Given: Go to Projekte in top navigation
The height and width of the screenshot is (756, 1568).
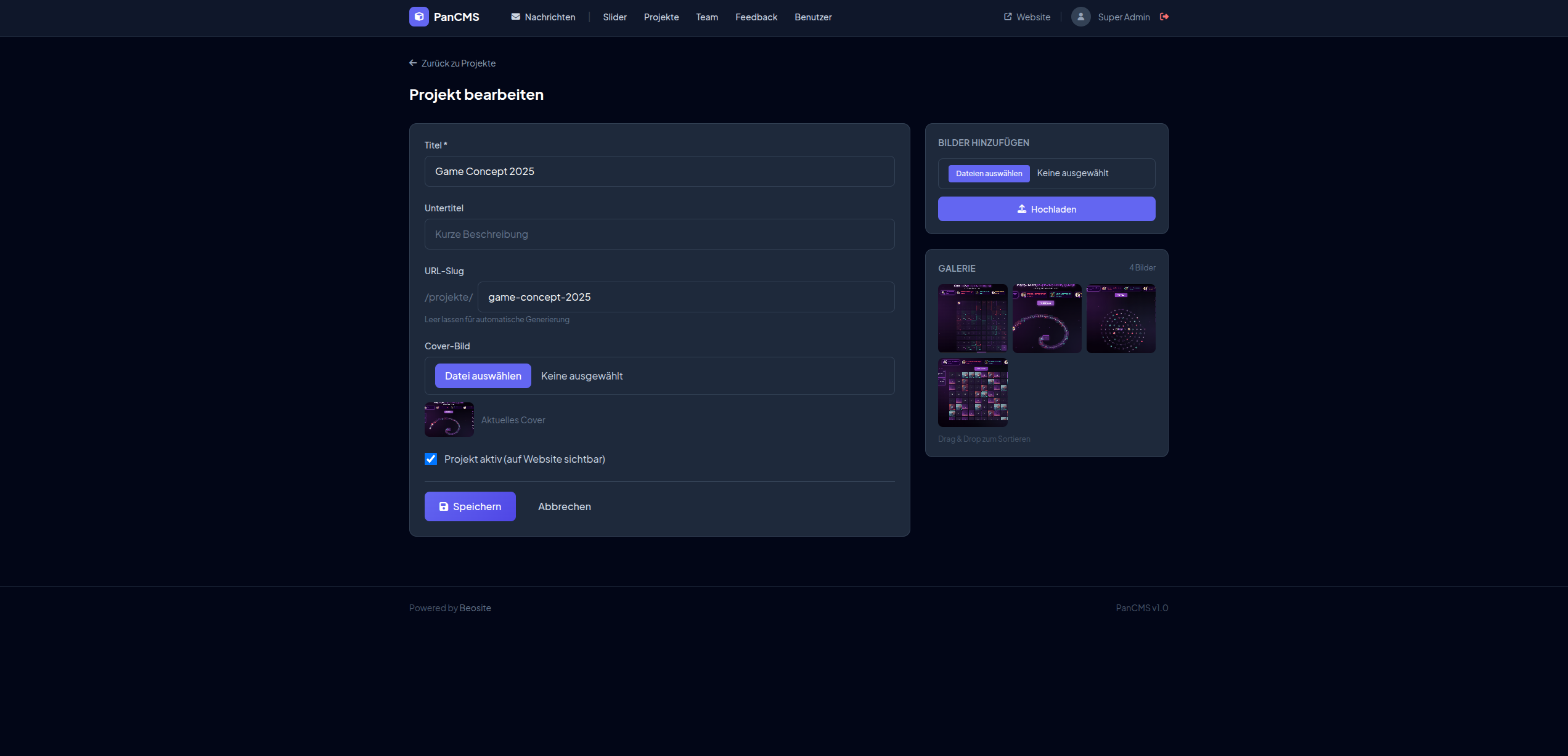Looking at the screenshot, I should pos(661,17).
